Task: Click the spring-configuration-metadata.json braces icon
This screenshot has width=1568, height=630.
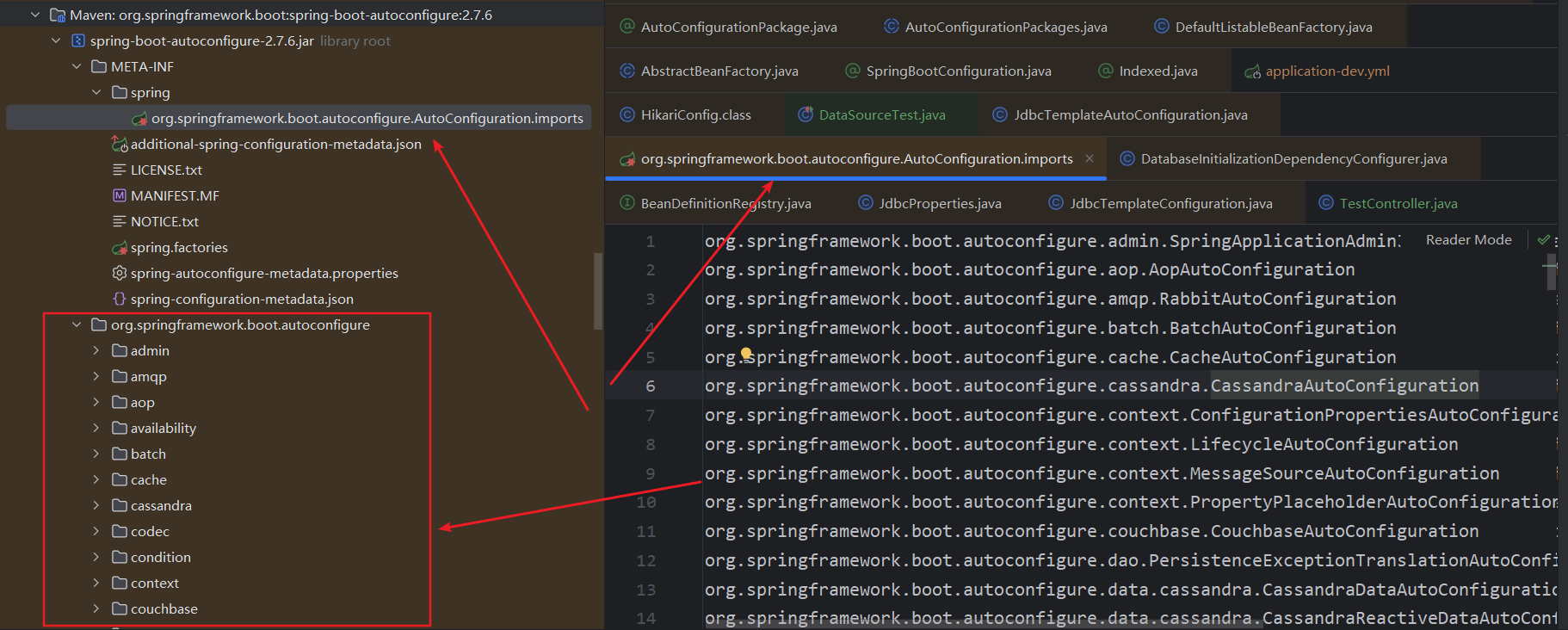Action: [x=120, y=299]
